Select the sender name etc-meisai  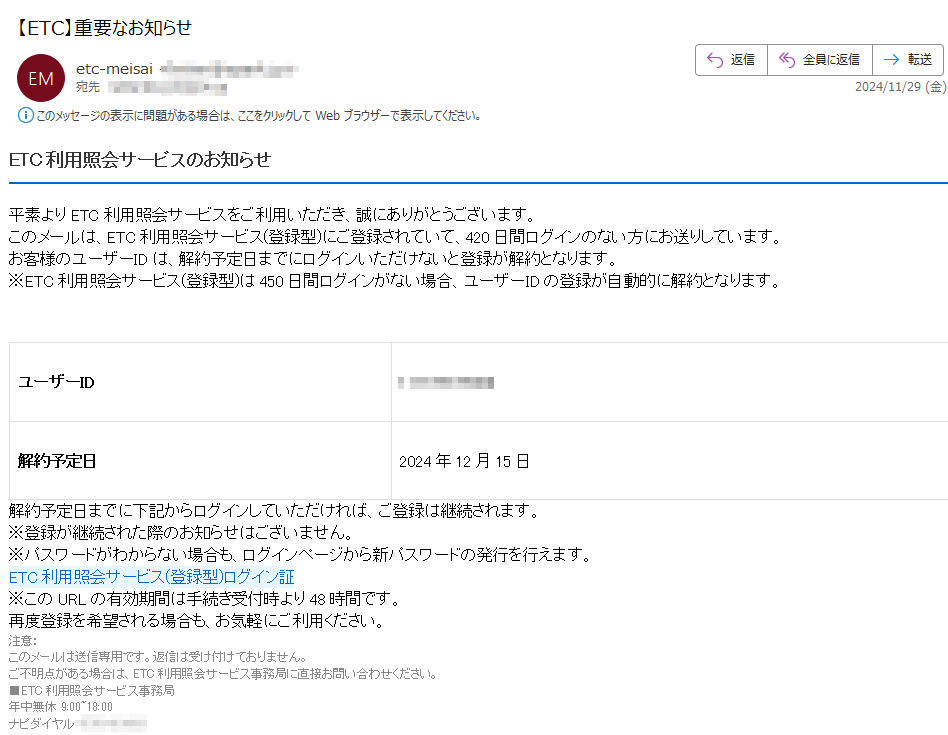[x=114, y=69]
